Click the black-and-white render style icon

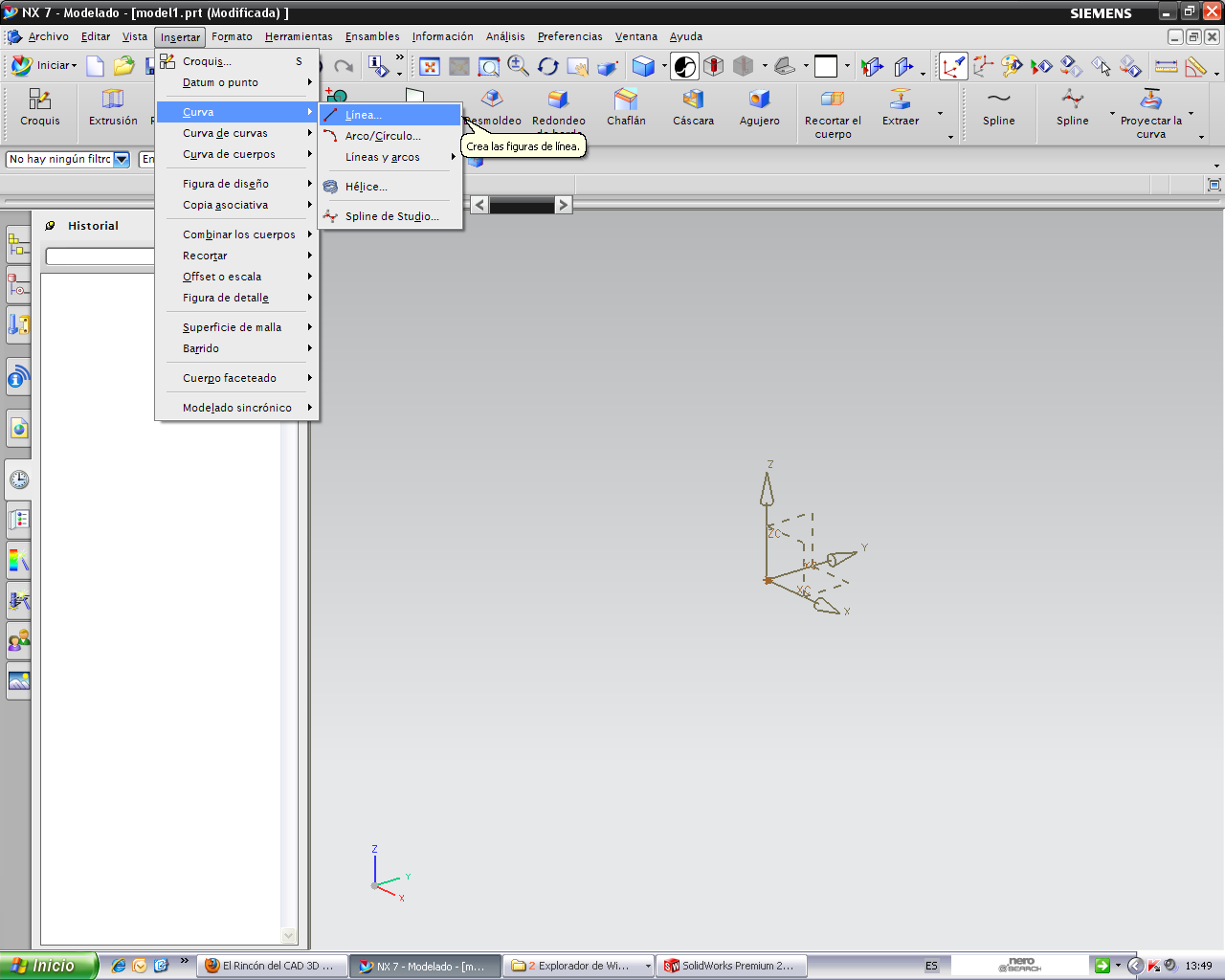coord(685,66)
